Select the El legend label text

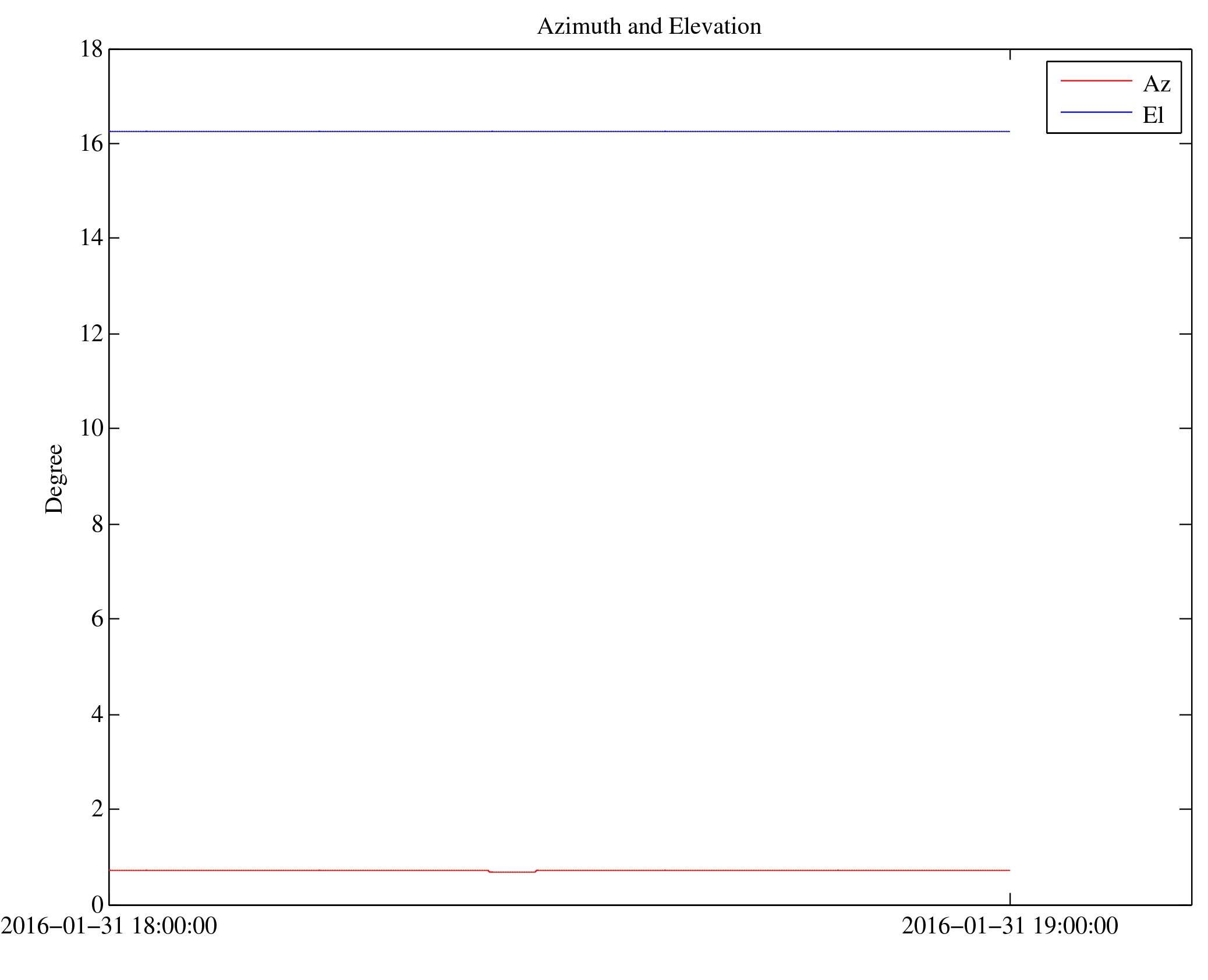pyautogui.click(x=1153, y=115)
